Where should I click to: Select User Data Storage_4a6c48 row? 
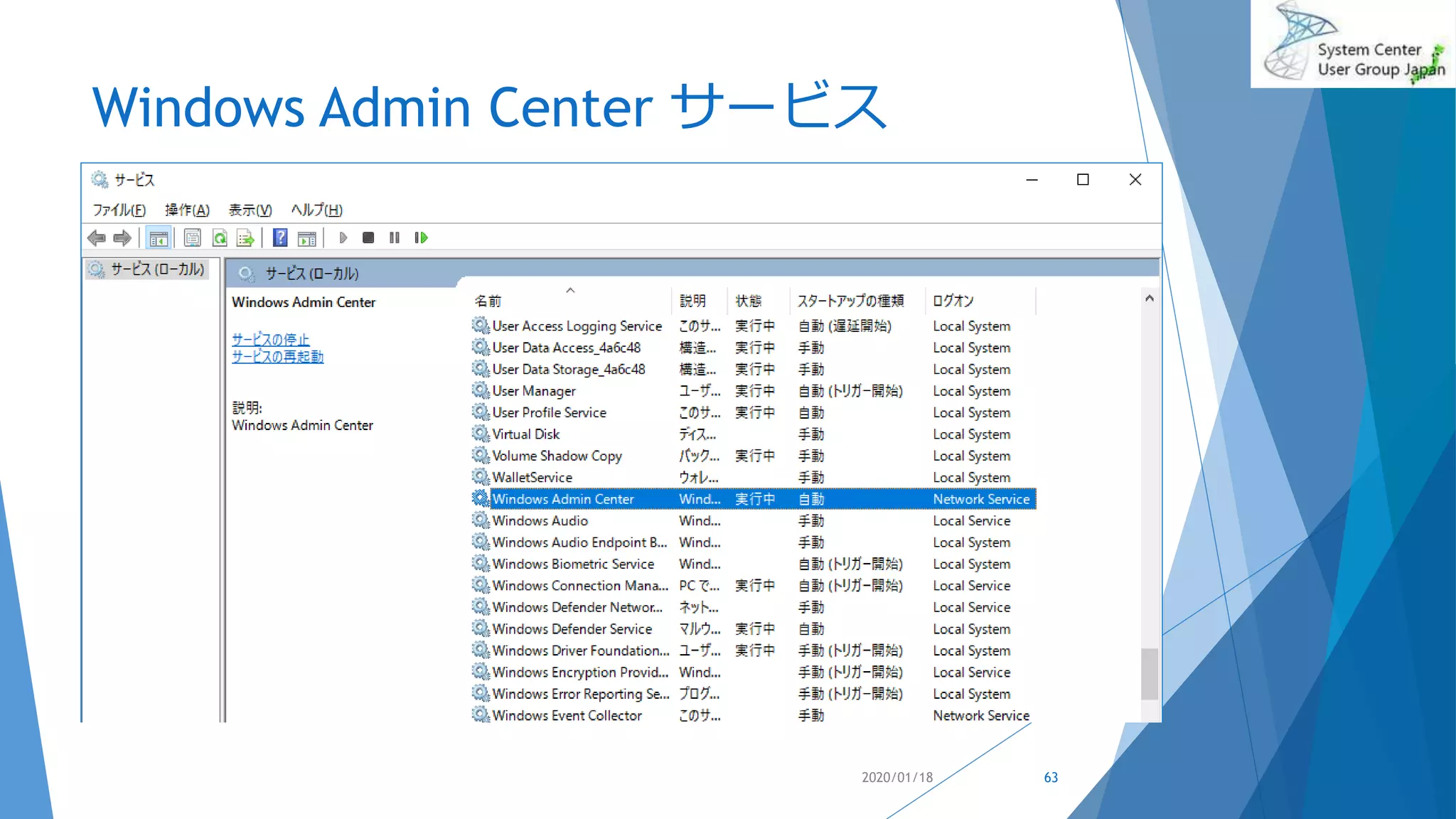pos(753,369)
